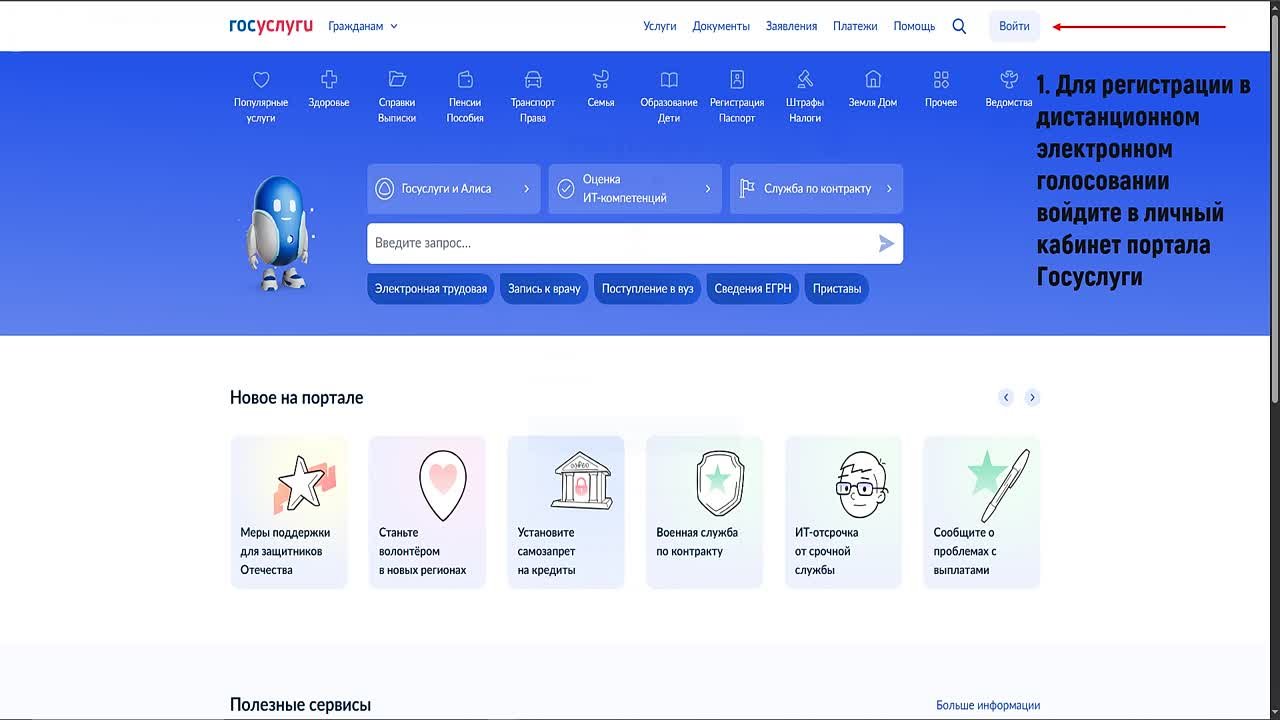The height and width of the screenshot is (720, 1280).
Task: Open Установите самозапрет на кредиты card
Action: 566,512
